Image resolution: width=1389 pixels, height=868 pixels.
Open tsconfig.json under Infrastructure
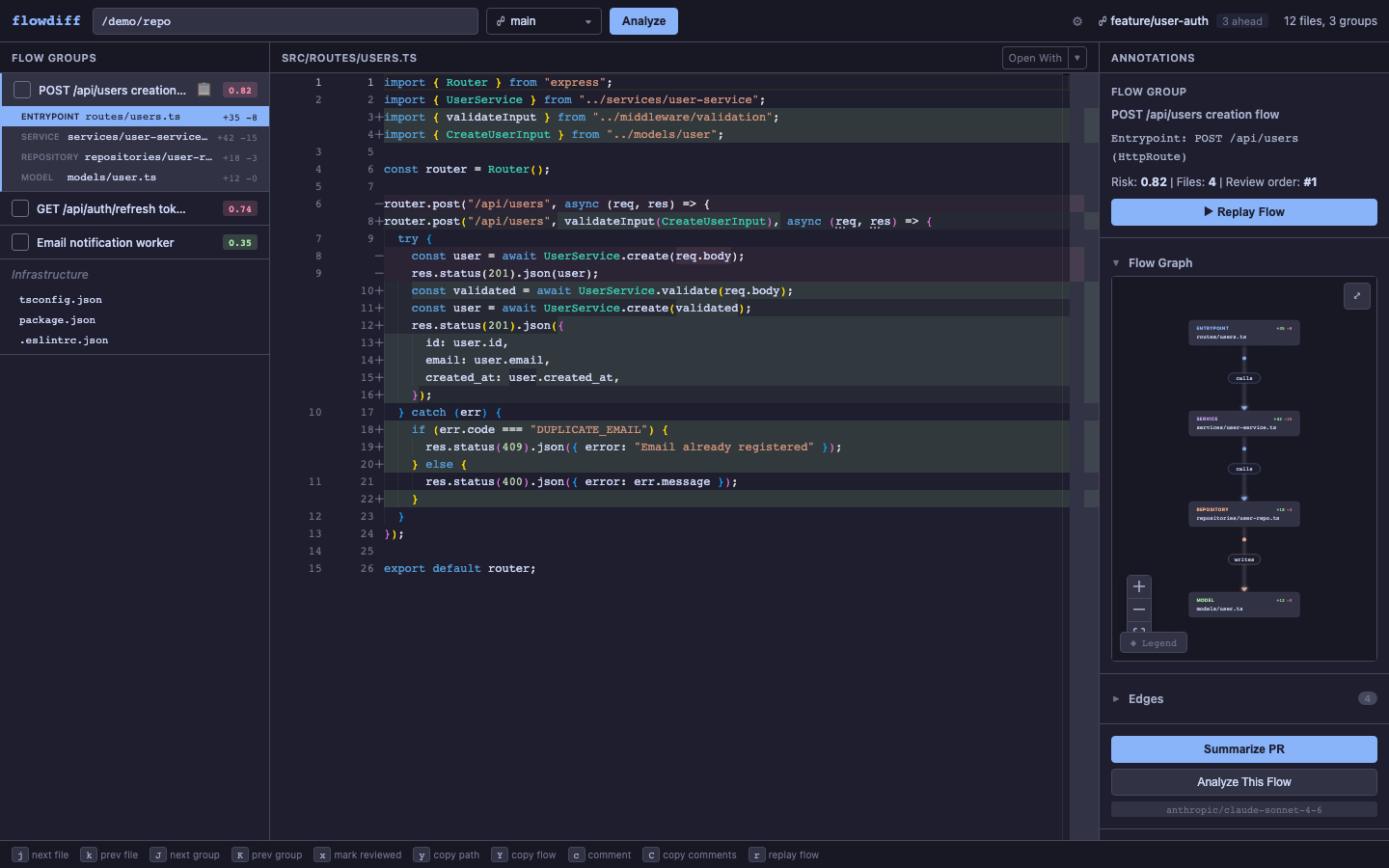[61, 300]
